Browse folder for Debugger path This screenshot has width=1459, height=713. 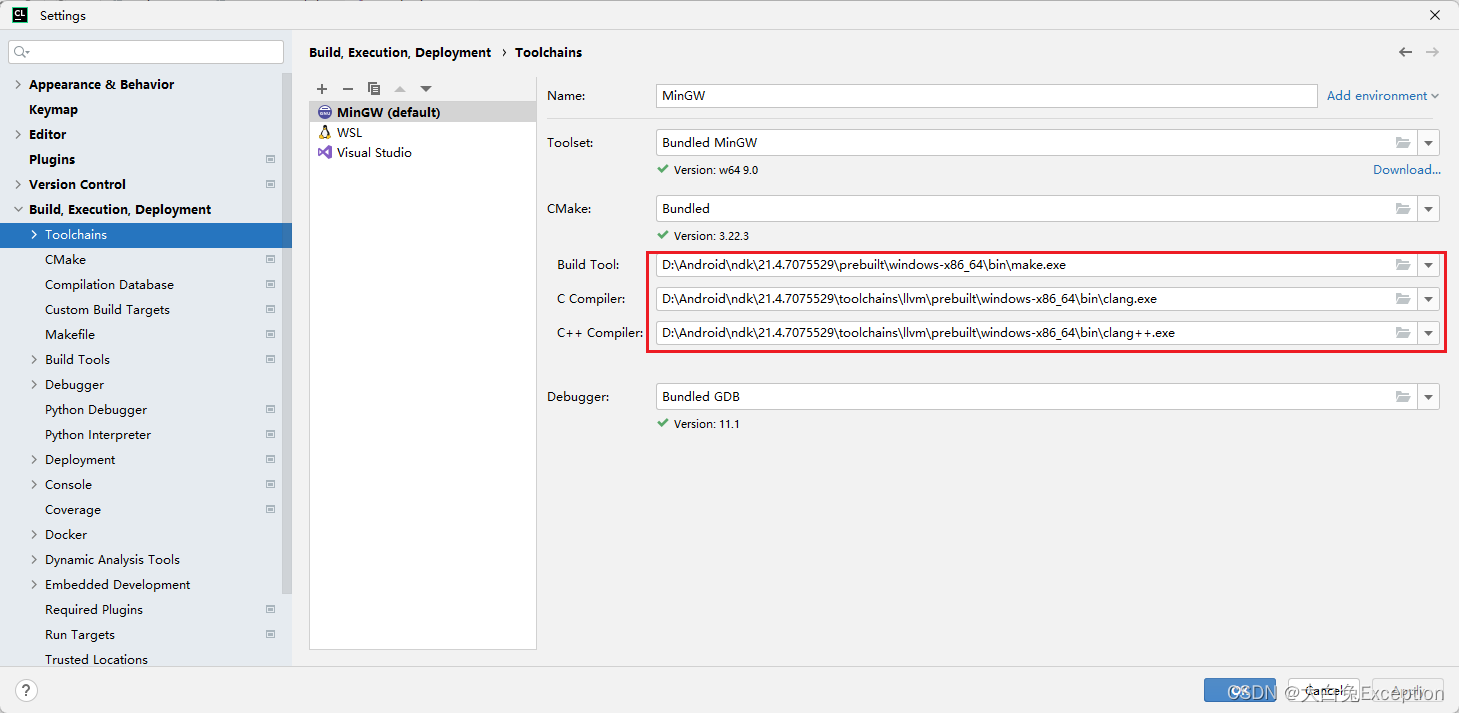[x=1403, y=397]
